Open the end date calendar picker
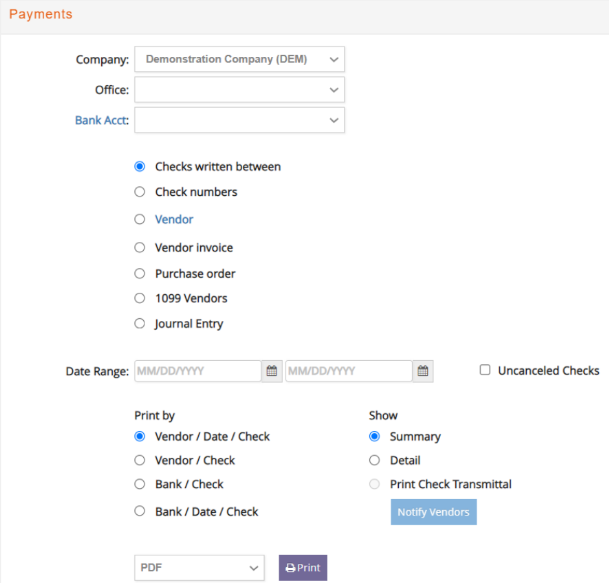 tap(423, 371)
